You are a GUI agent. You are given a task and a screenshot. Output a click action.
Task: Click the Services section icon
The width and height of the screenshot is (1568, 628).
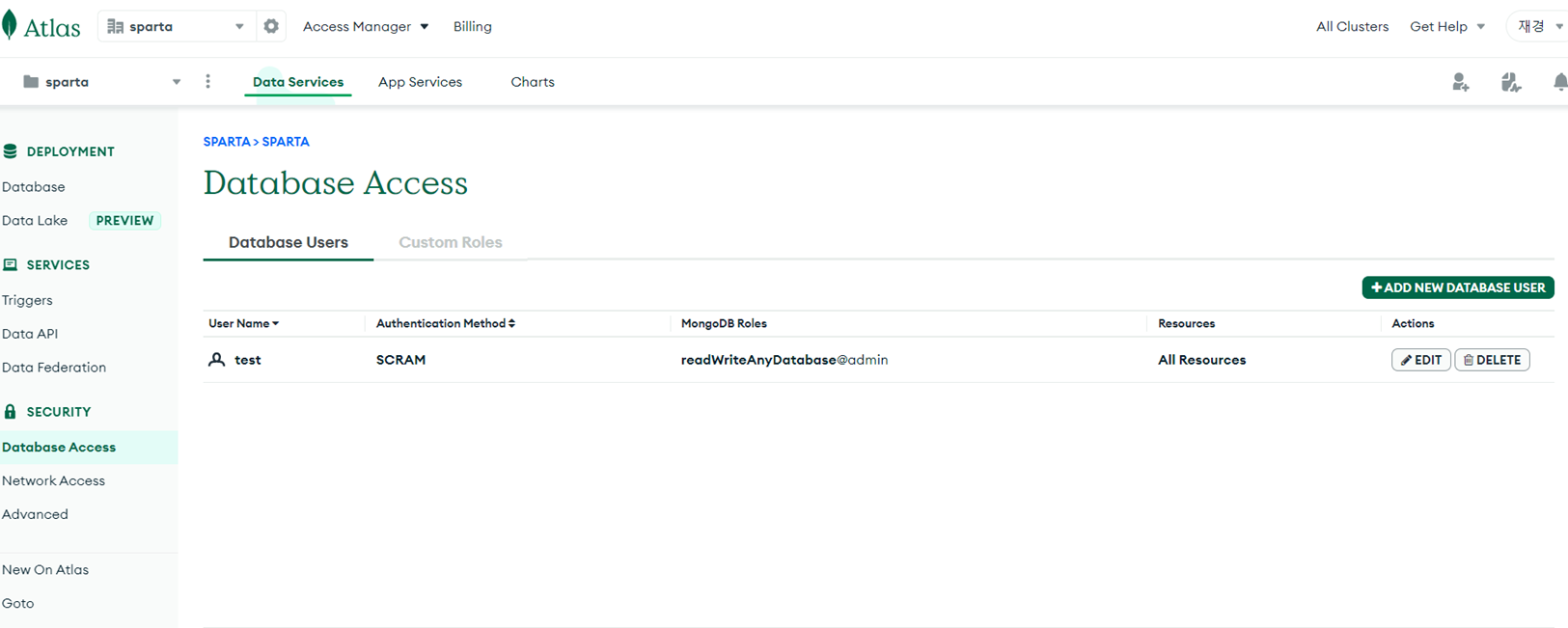[x=10, y=264]
